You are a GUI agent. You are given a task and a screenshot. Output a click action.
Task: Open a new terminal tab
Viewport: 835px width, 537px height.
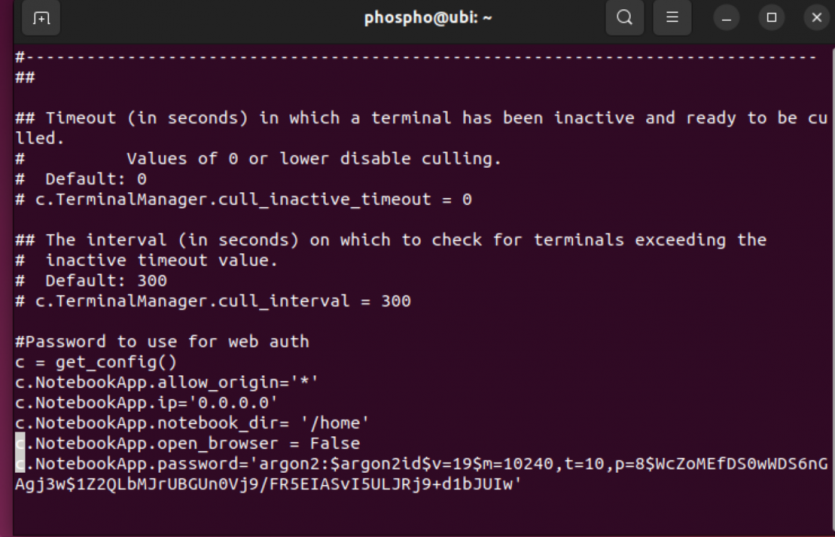tap(41, 18)
